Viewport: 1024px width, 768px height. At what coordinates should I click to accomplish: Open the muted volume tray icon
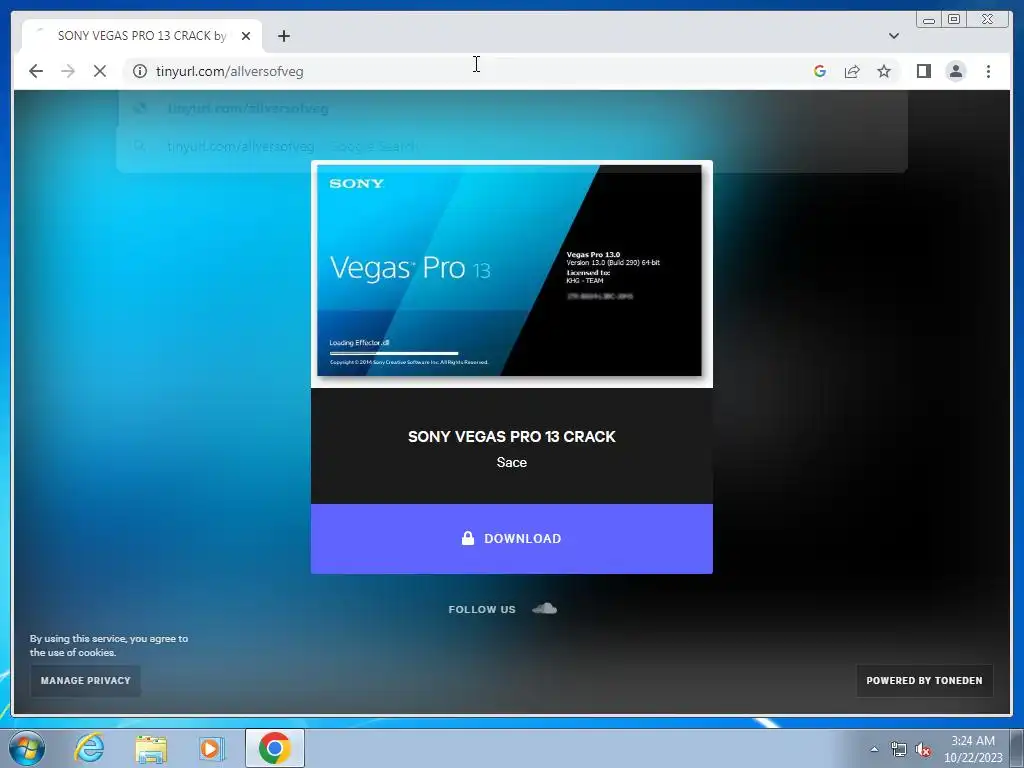click(923, 749)
